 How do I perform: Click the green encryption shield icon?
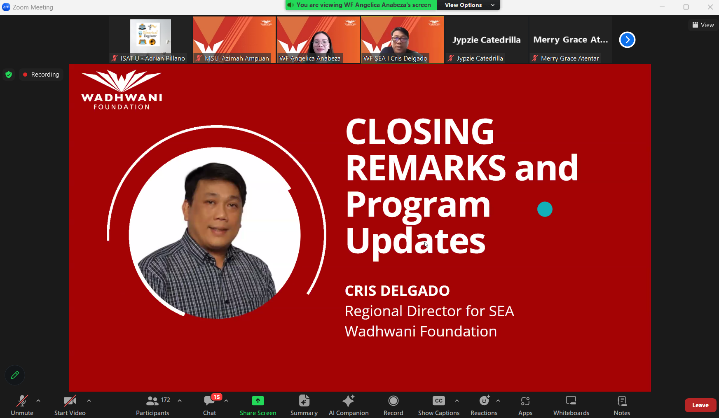9,74
